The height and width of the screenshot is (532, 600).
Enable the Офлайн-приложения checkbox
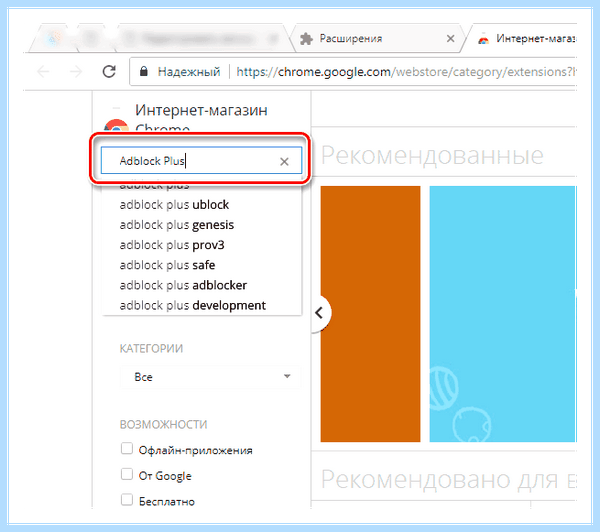[x=127, y=448]
